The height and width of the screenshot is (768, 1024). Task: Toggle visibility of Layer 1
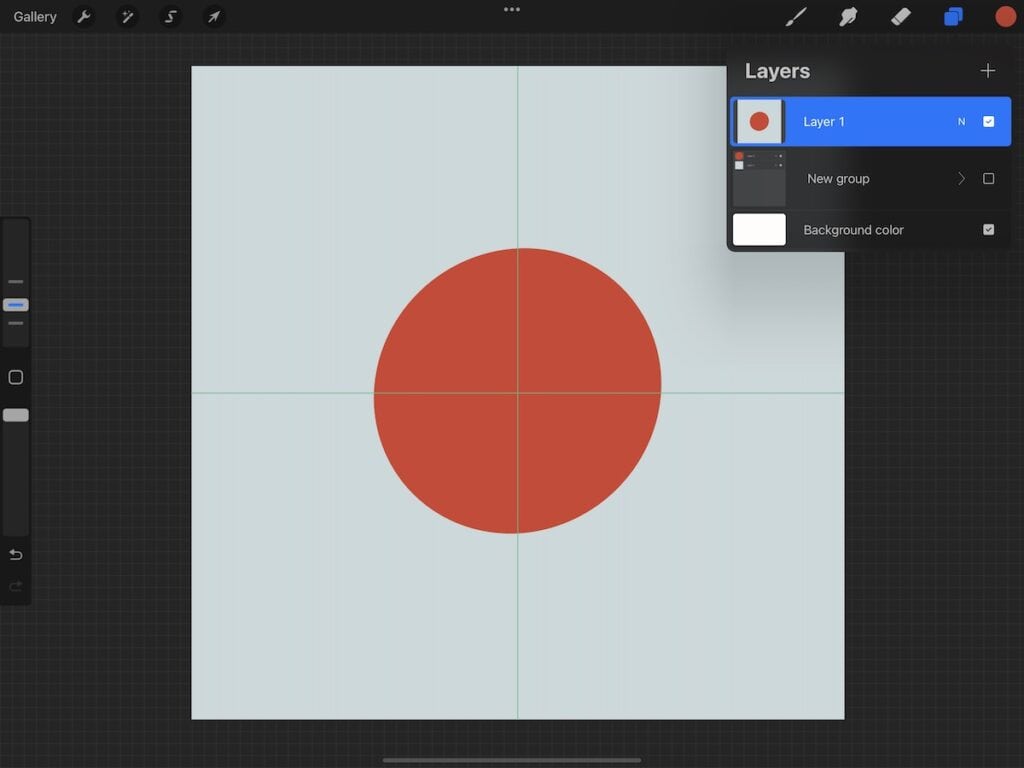pos(988,121)
